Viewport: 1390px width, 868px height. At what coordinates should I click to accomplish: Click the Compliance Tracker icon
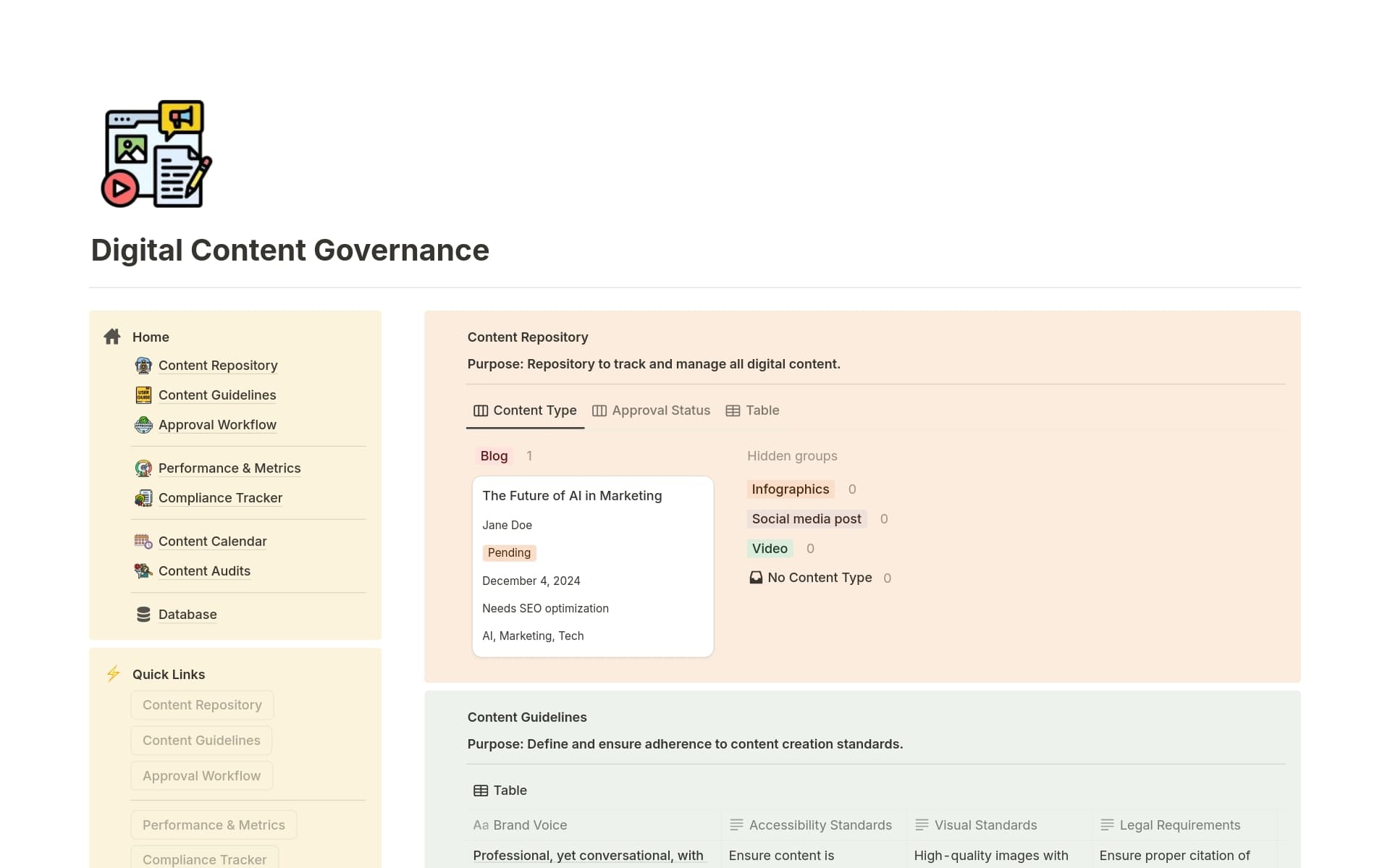click(143, 498)
